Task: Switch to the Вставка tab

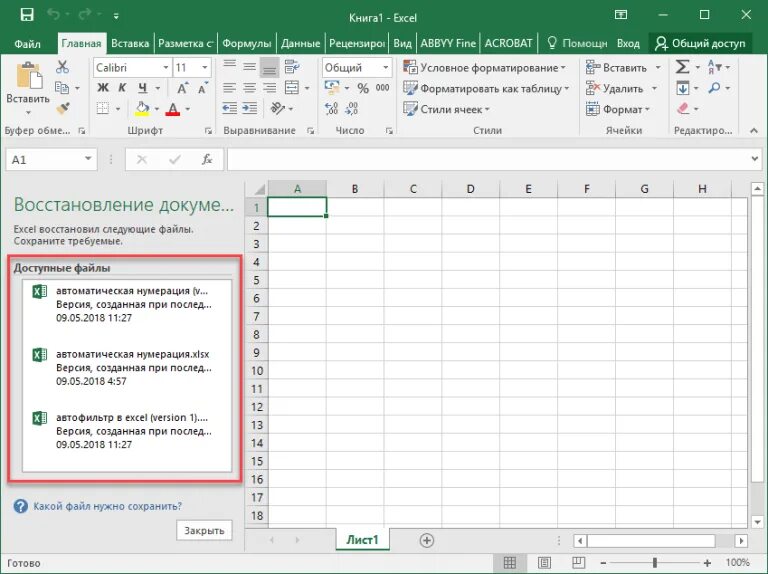Action: (x=130, y=44)
